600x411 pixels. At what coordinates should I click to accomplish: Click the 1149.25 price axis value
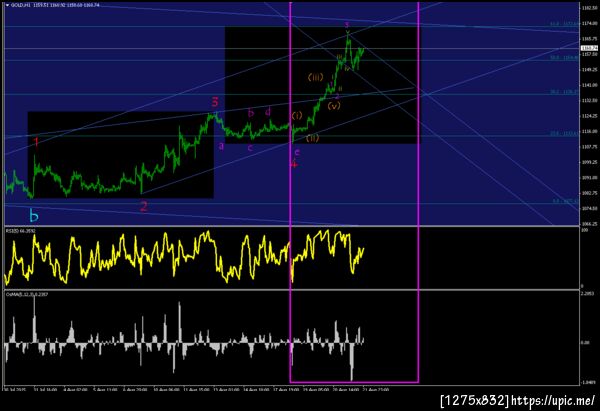[589, 70]
